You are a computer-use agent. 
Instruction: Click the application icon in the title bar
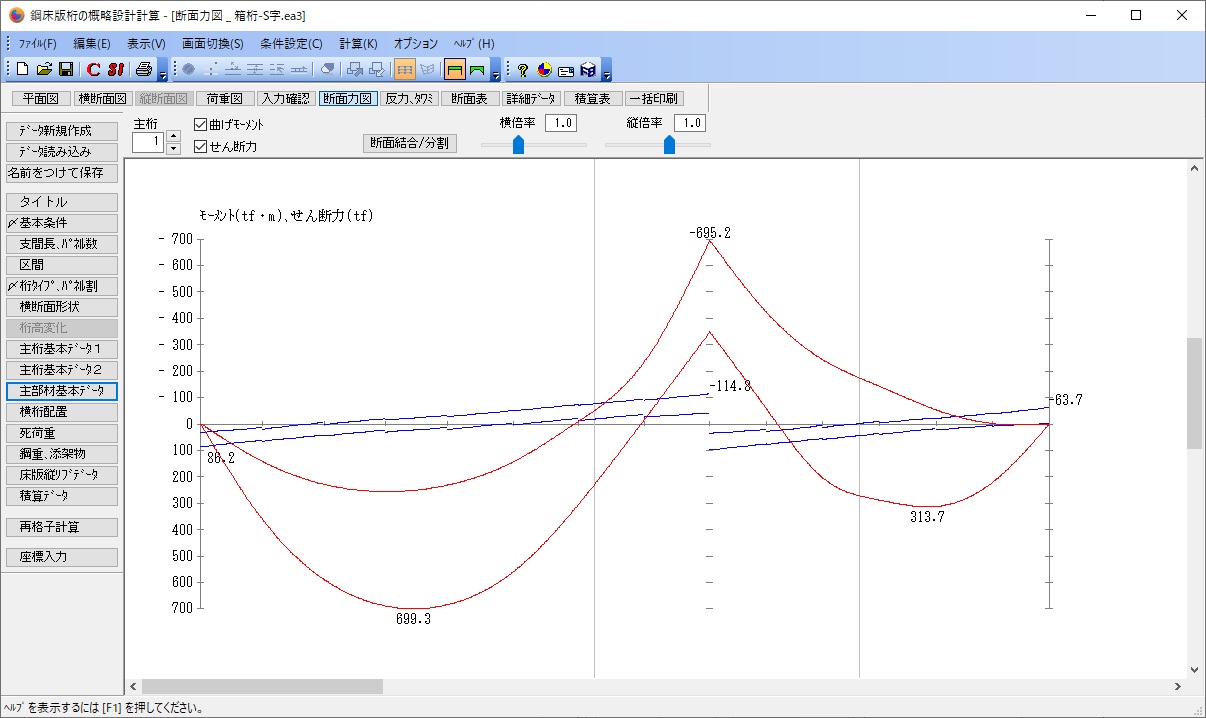click(15, 15)
